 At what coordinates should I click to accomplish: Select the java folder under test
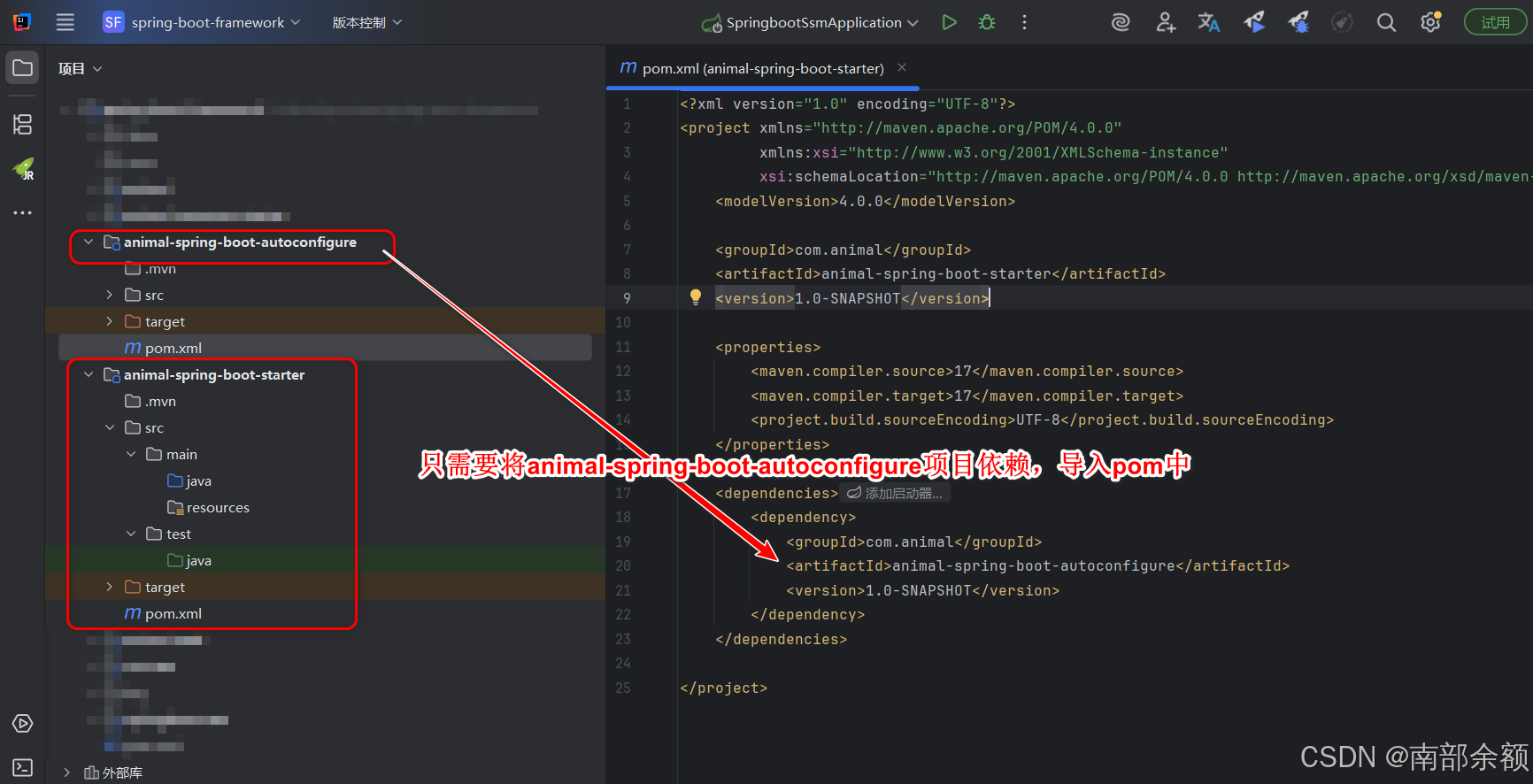pos(189,560)
